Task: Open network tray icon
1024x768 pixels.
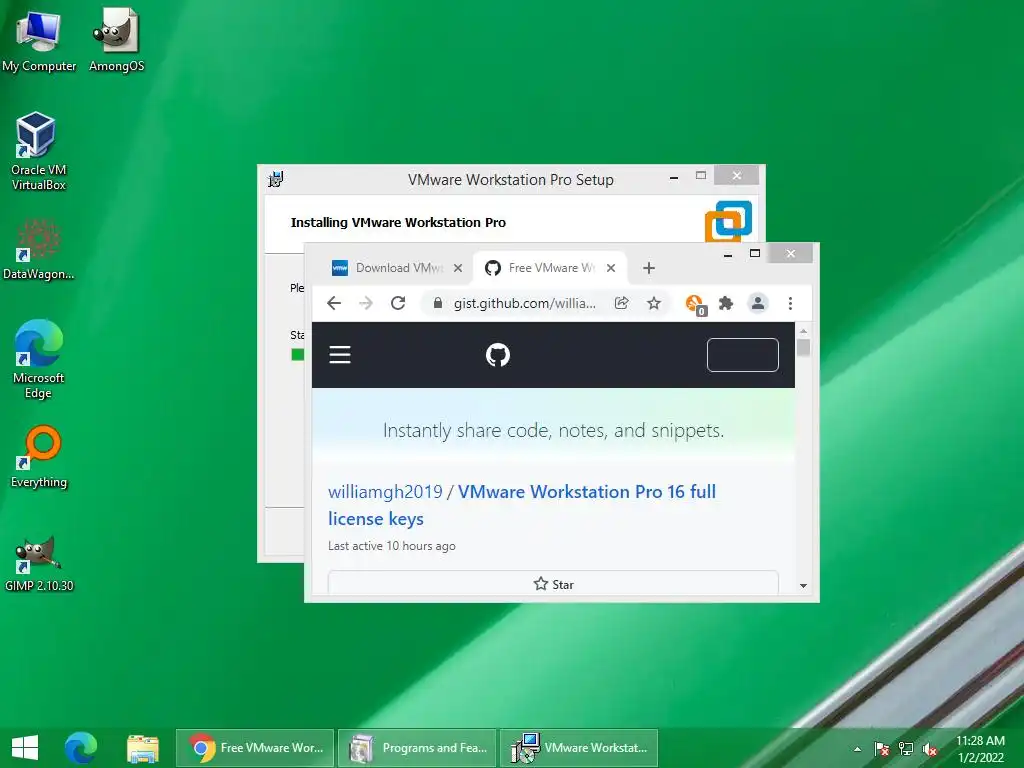Action: click(906, 749)
